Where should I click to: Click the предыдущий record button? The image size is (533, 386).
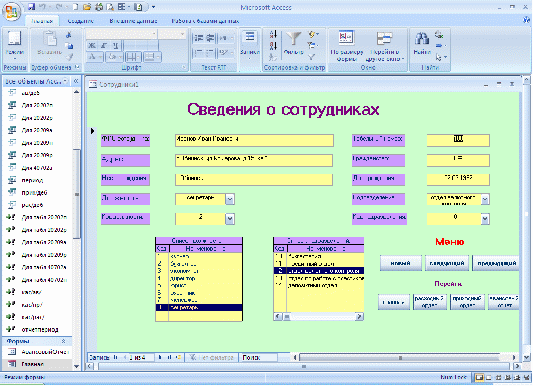coord(496,263)
